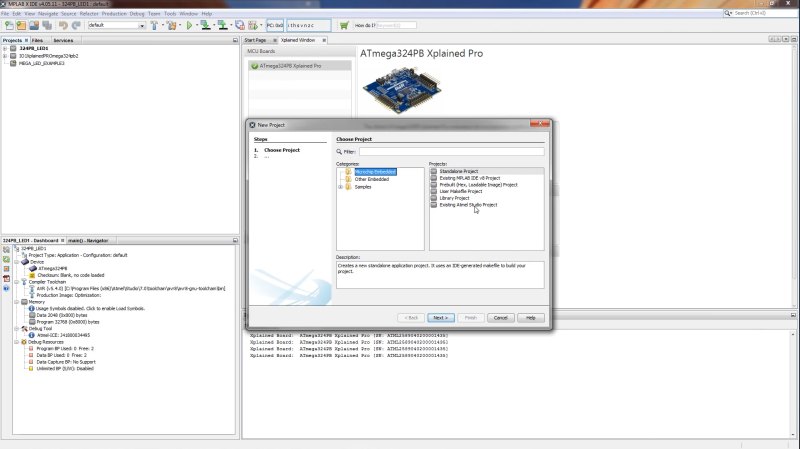800x449 pixels.
Task: Click the Build Project hammer icon
Action: (154, 25)
